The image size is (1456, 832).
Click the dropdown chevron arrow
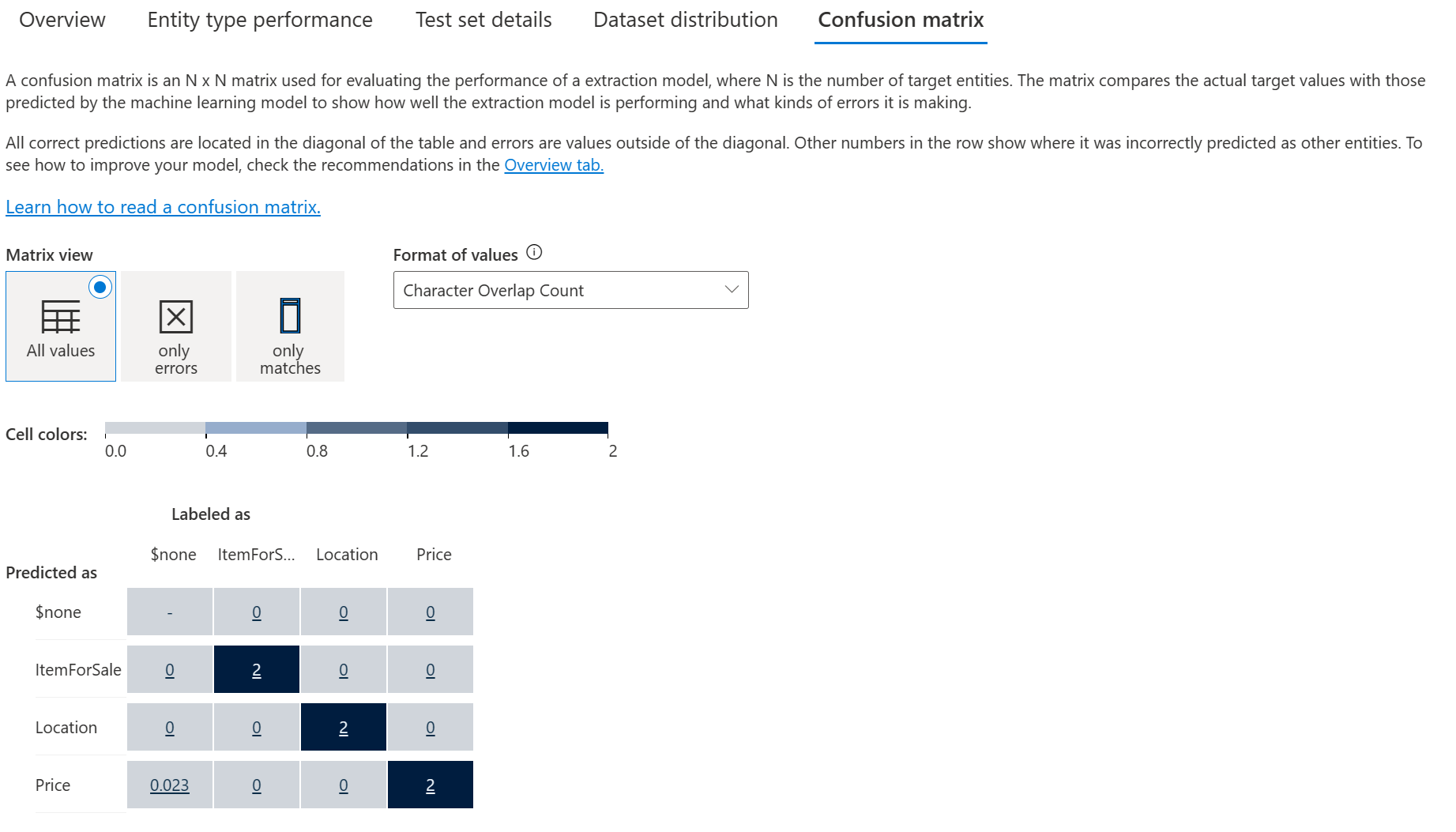click(x=732, y=289)
